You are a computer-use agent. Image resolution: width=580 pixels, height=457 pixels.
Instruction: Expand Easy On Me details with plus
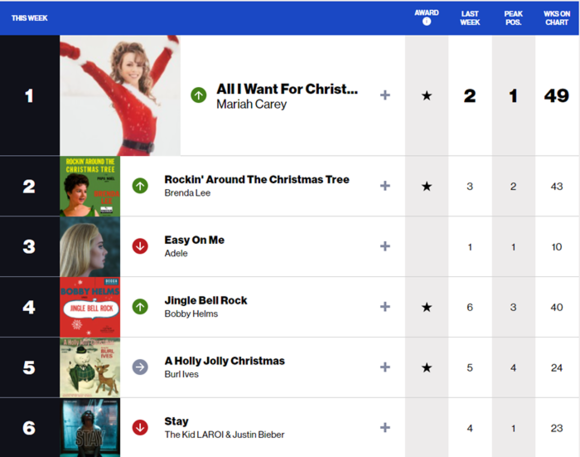(385, 246)
